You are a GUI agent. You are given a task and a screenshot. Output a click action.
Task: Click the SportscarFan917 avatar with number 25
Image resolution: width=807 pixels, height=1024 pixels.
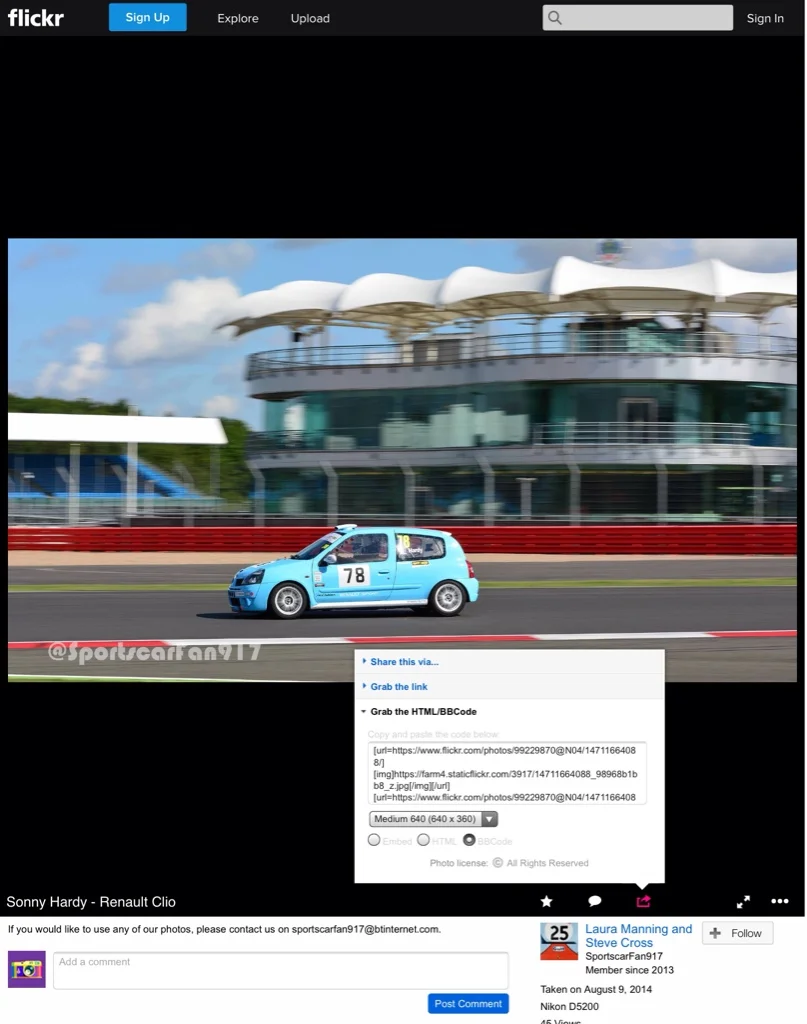point(559,941)
